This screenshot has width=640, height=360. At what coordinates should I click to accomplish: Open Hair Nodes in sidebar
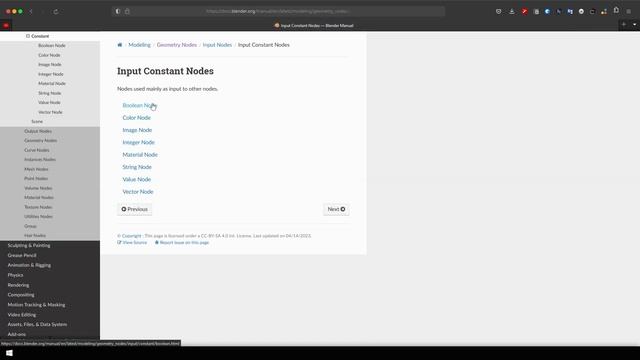tap(35, 236)
